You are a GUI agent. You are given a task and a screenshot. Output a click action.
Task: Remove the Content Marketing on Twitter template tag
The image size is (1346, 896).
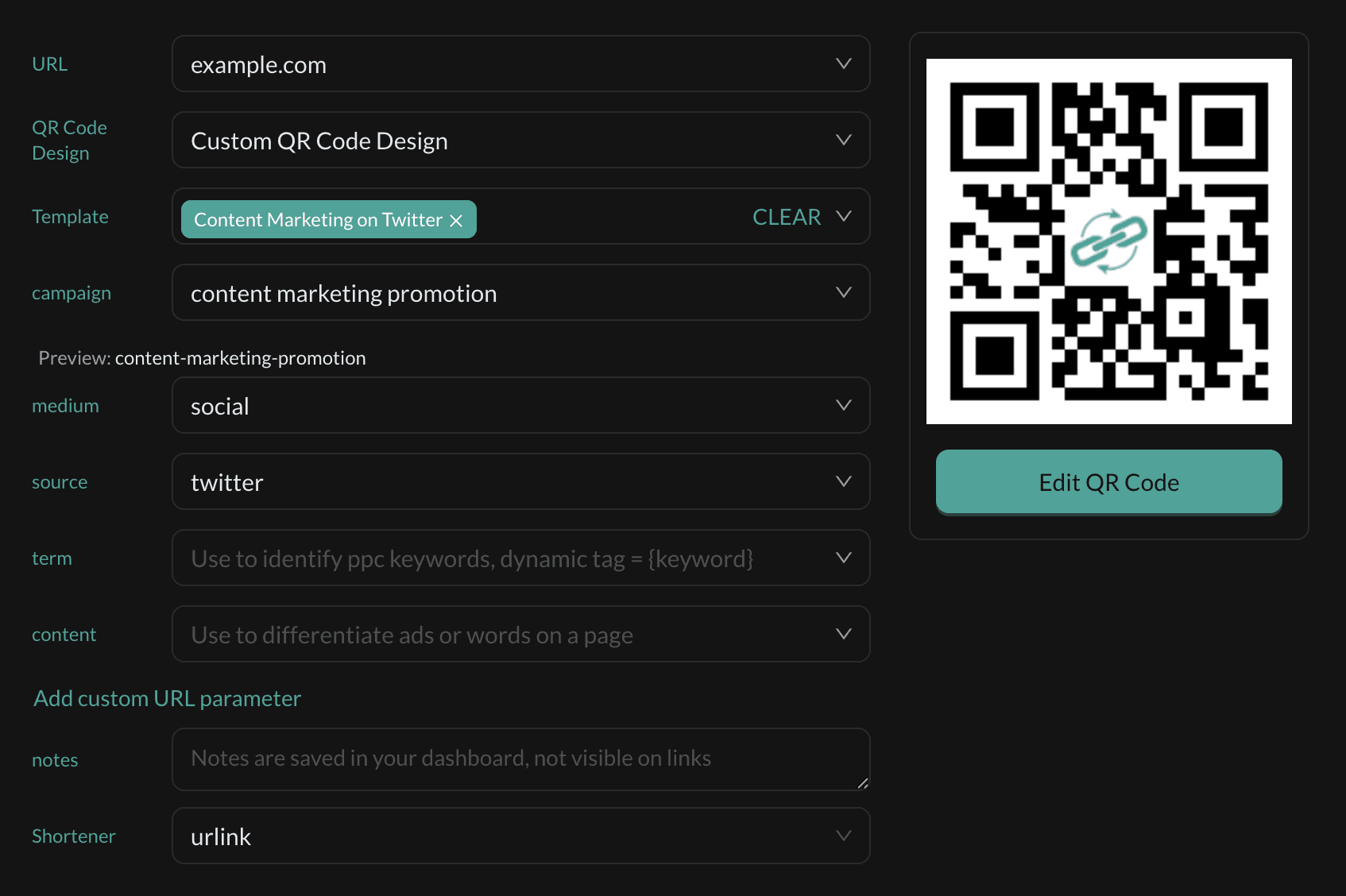click(x=457, y=220)
